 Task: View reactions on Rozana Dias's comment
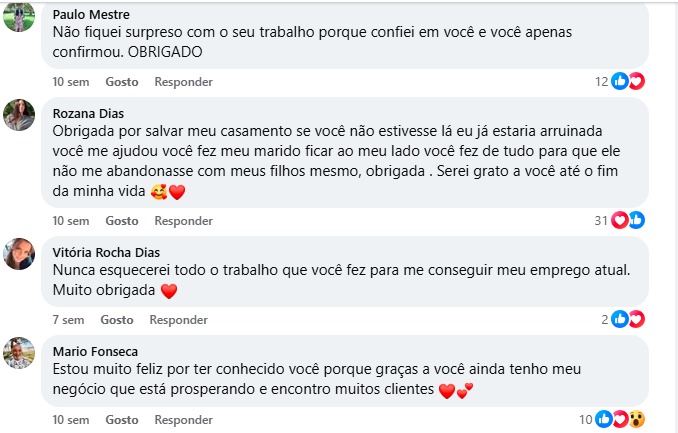628,220
